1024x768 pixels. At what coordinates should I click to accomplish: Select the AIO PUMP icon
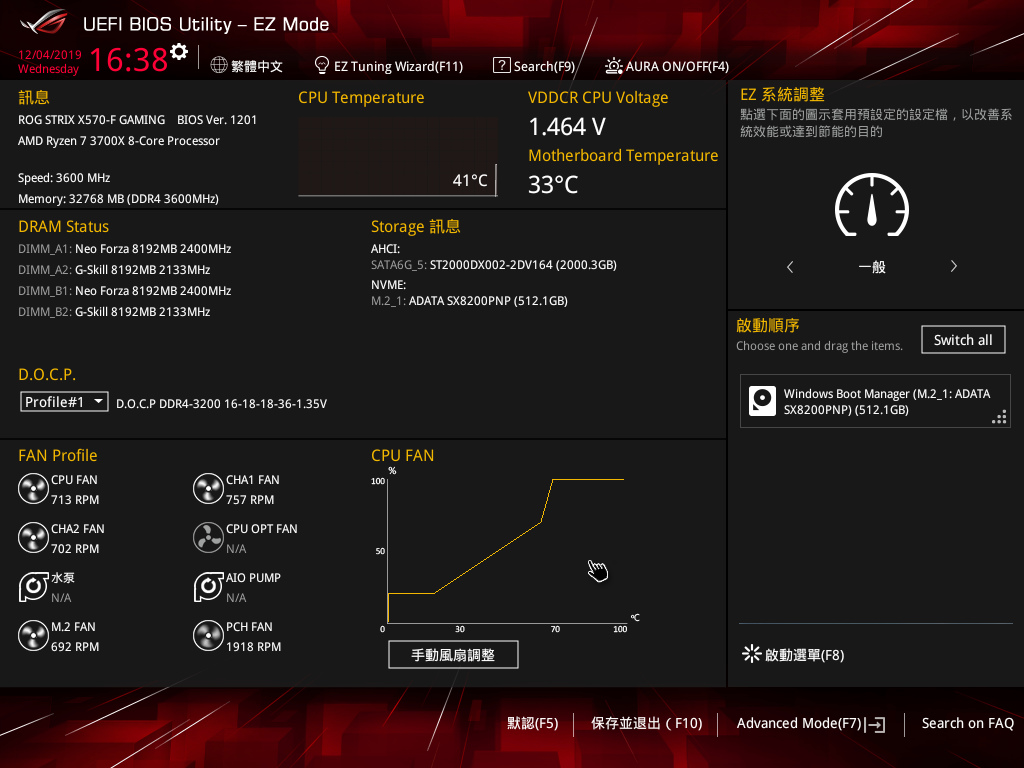[x=208, y=587]
